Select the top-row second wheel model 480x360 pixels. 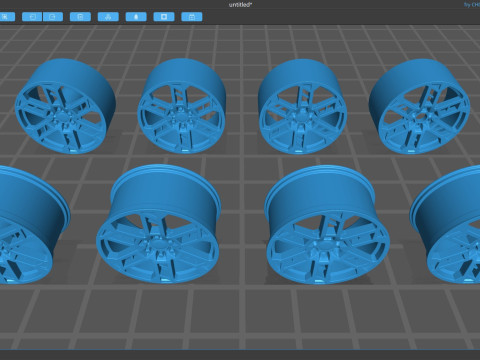coord(182,106)
